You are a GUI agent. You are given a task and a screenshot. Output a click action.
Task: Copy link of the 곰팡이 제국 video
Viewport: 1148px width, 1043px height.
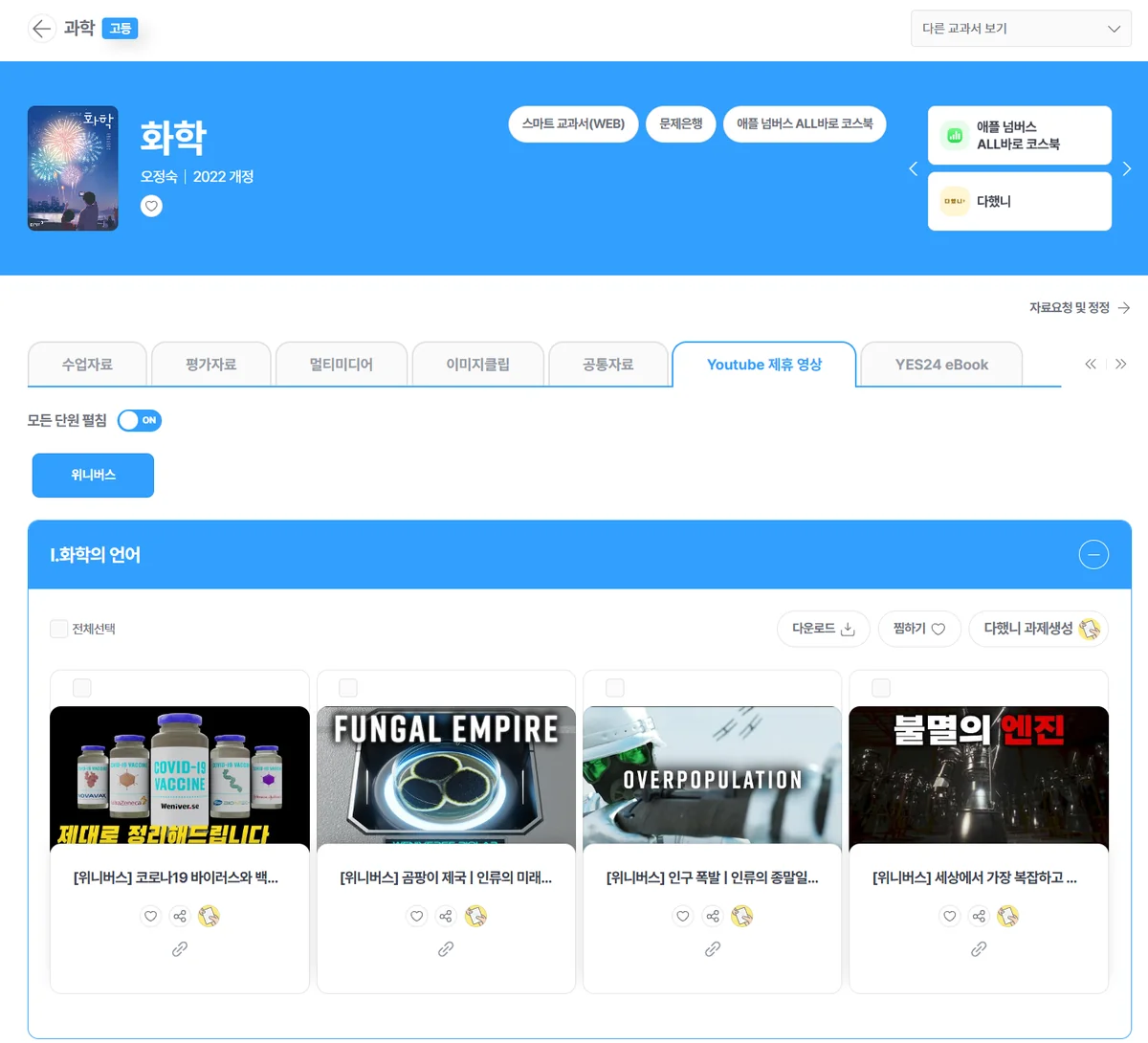click(446, 949)
